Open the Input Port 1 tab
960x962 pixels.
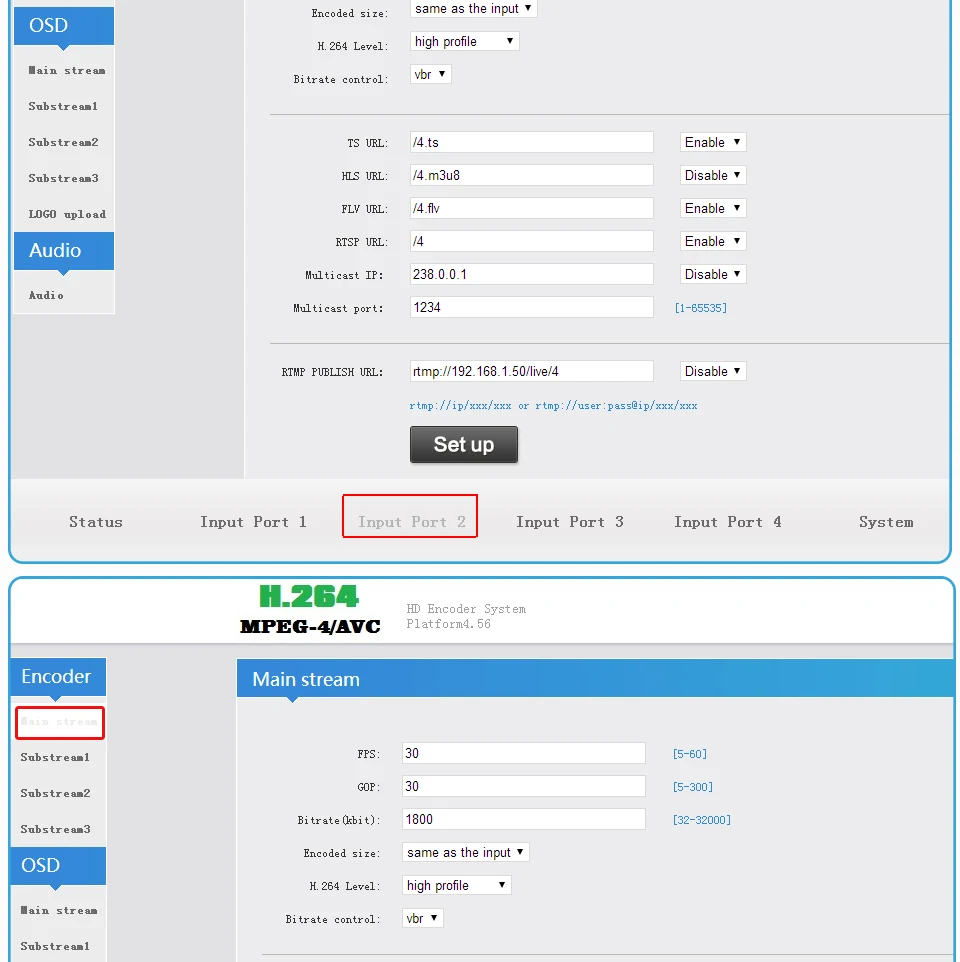point(253,522)
